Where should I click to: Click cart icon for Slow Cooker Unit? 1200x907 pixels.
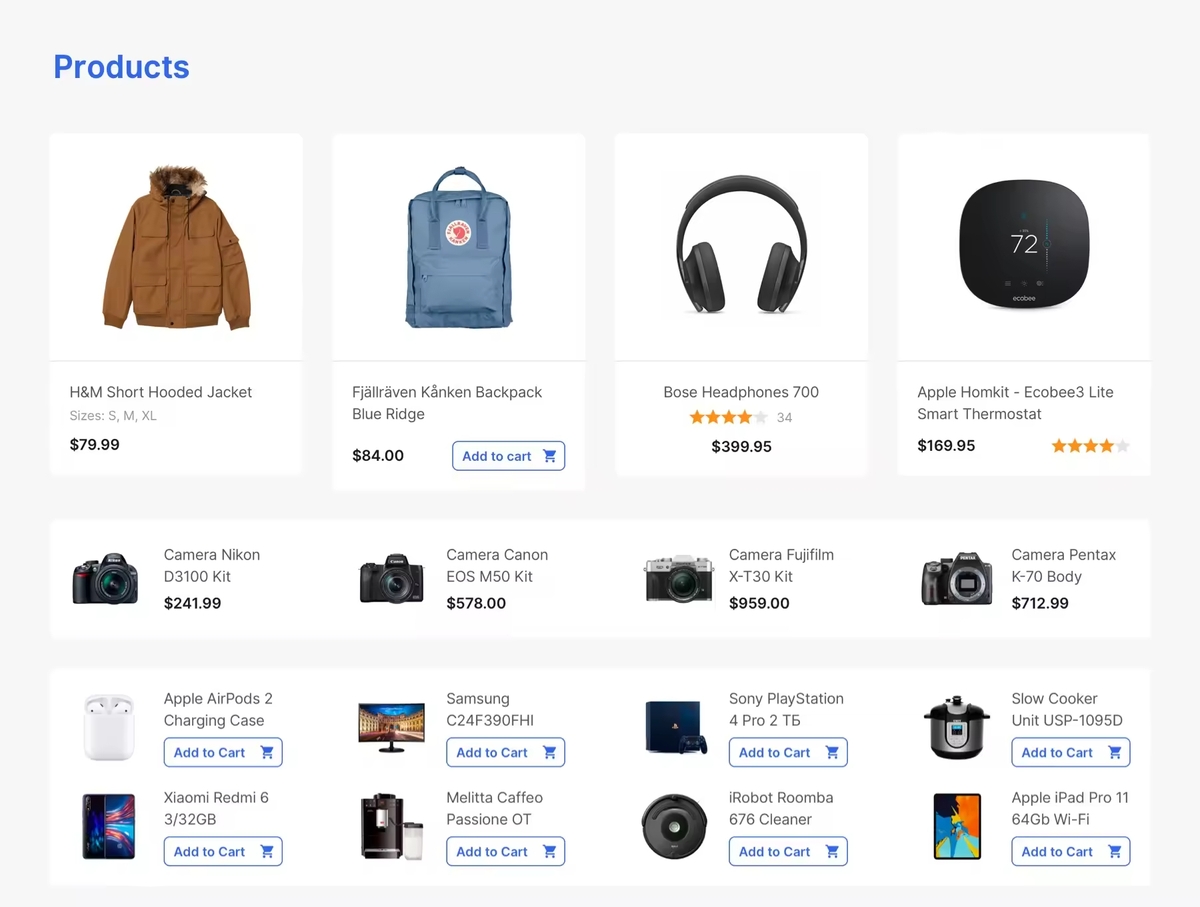[1114, 752]
